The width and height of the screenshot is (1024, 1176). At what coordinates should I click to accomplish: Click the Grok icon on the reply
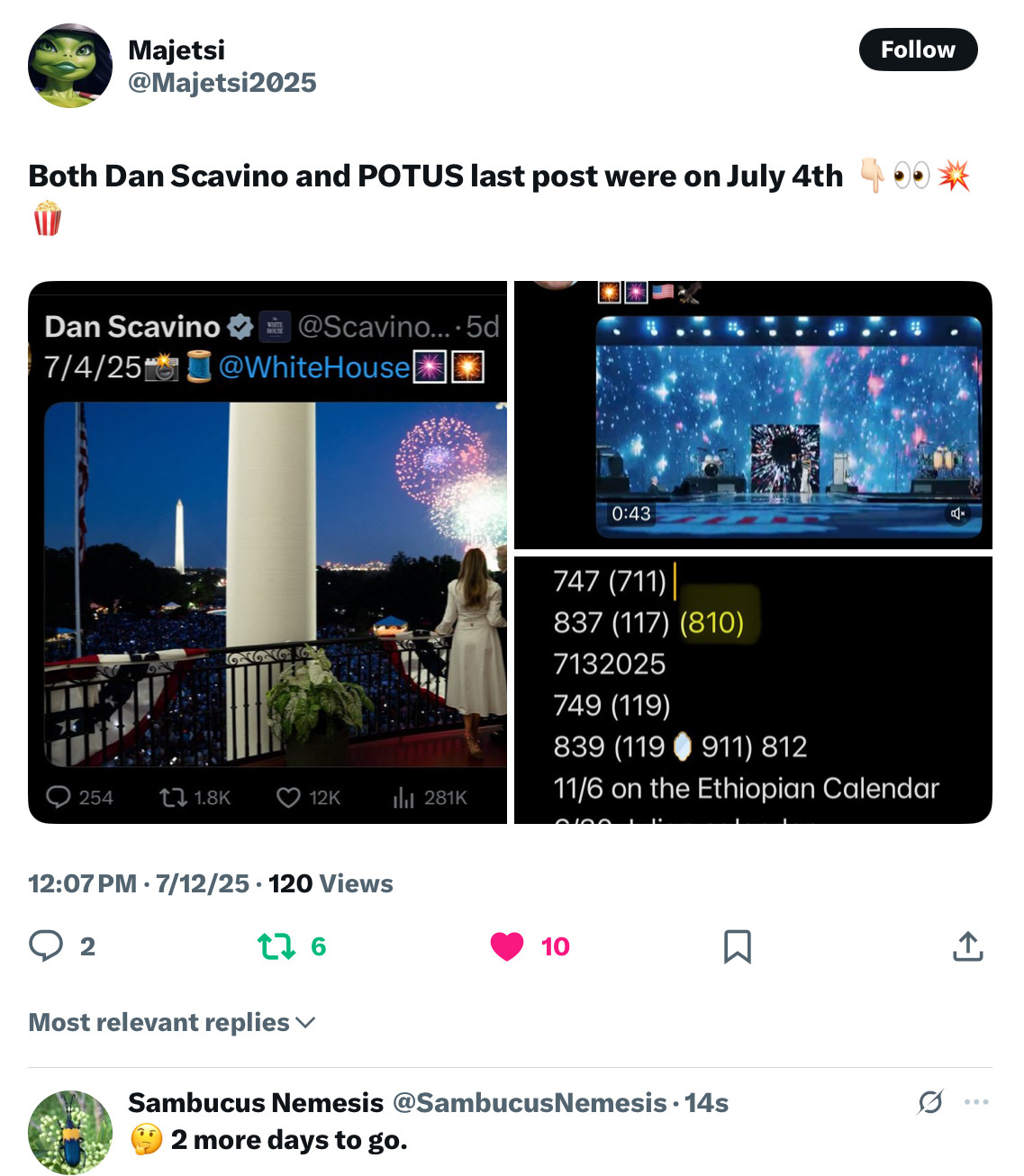pyautogui.click(x=930, y=1102)
